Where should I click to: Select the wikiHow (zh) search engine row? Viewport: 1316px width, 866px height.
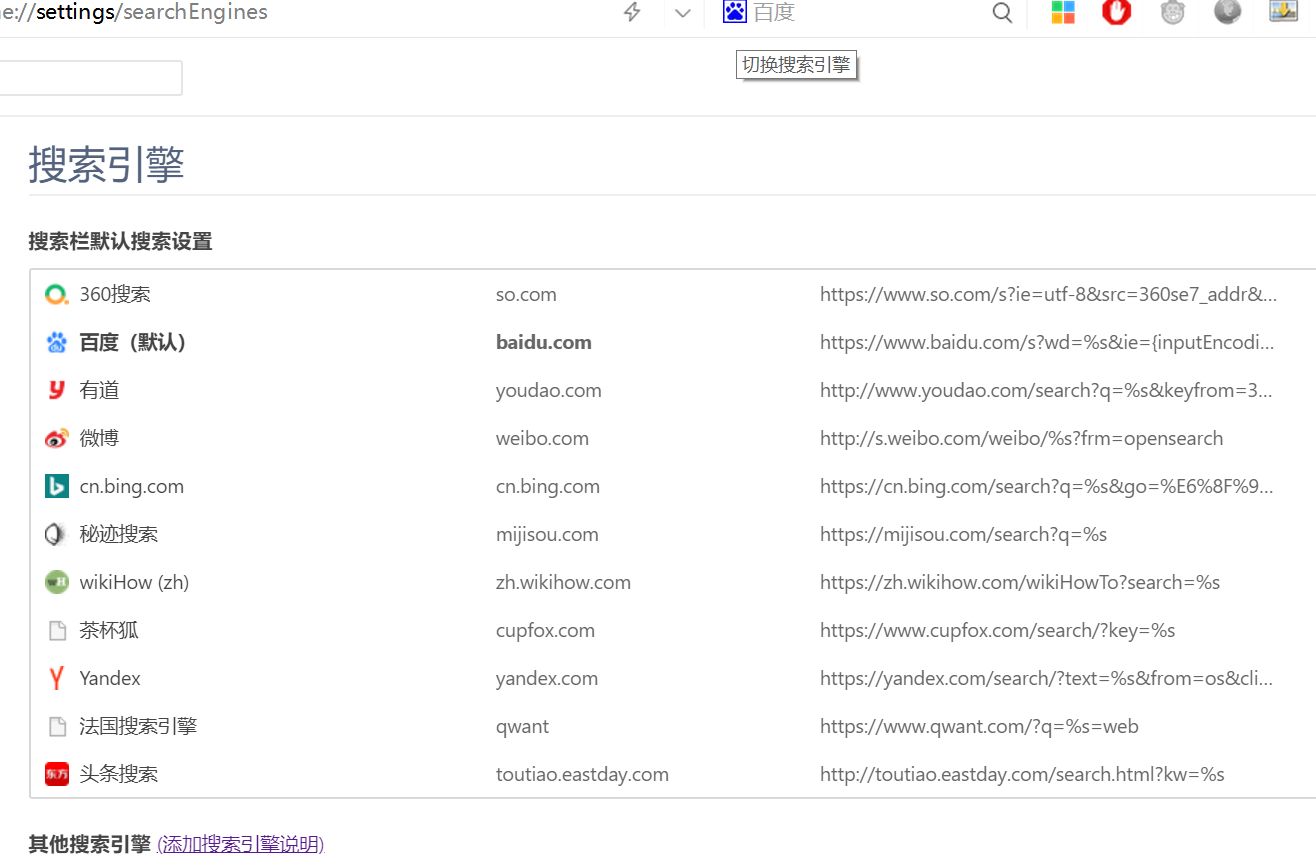click(x=134, y=583)
